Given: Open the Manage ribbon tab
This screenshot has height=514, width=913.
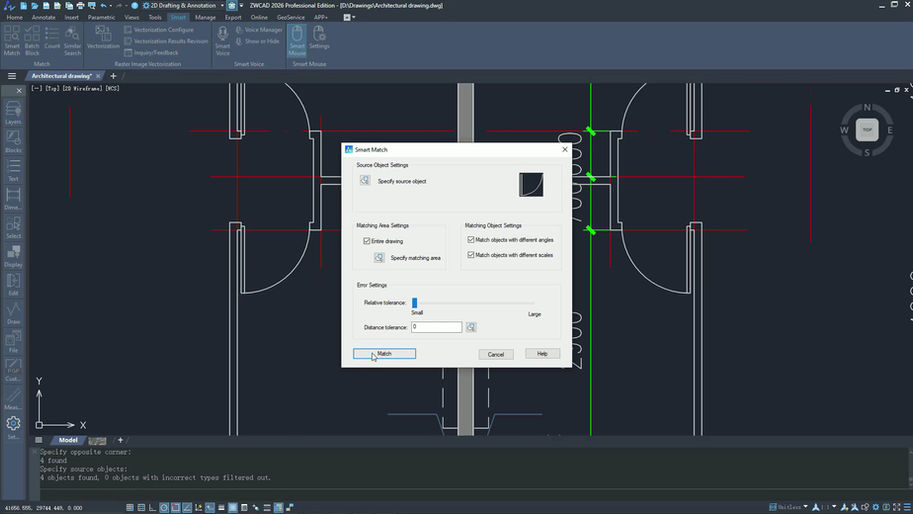Looking at the screenshot, I should click(x=206, y=17).
